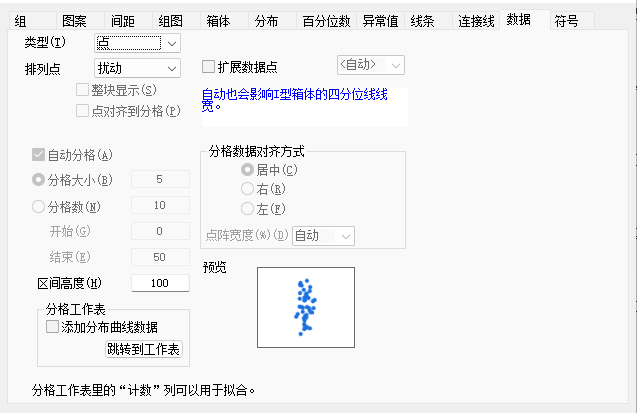Click the scatter preview thumbnail
The image size is (637, 413).
305,308
